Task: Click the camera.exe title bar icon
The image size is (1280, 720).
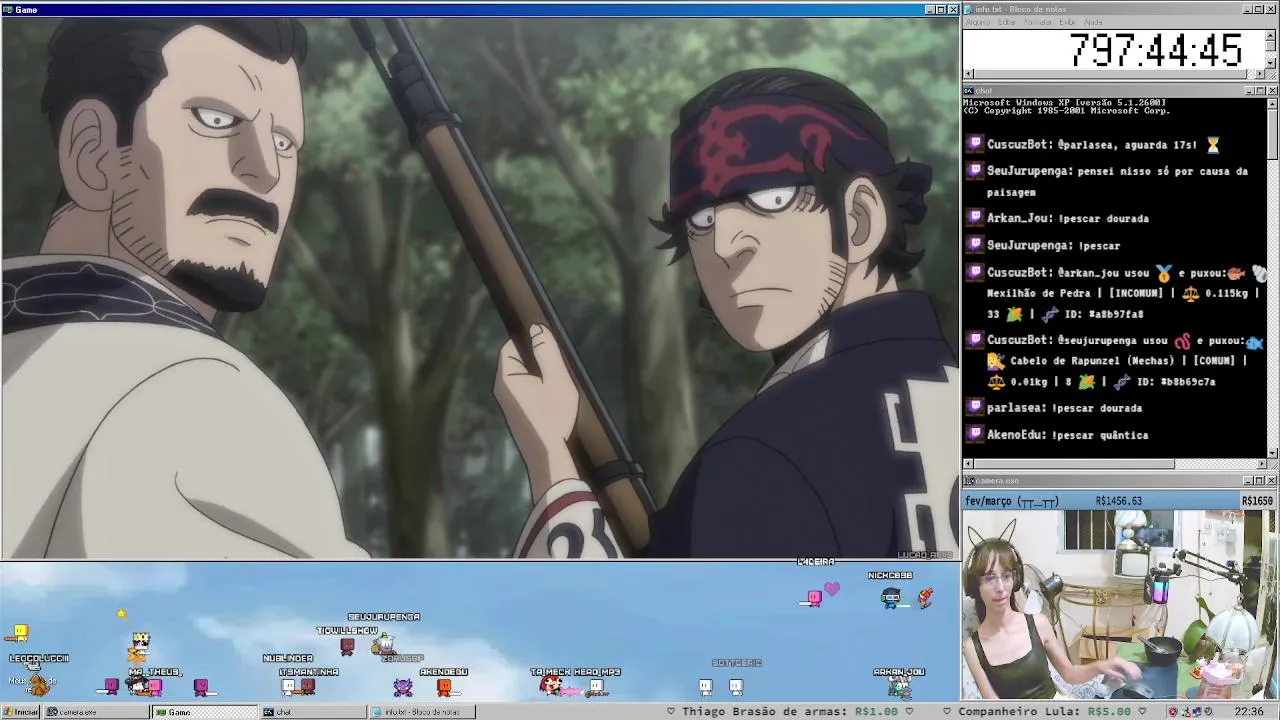Action: [969, 481]
